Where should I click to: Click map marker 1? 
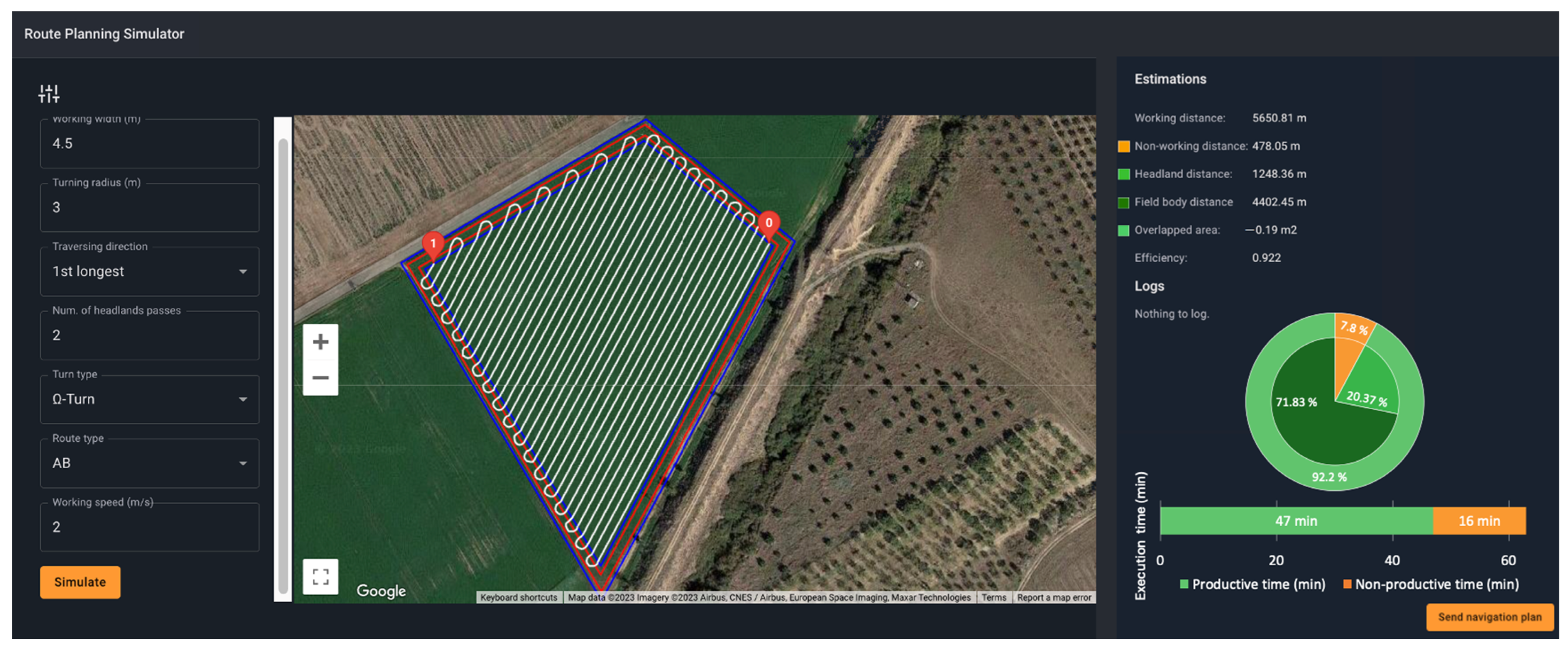(433, 244)
